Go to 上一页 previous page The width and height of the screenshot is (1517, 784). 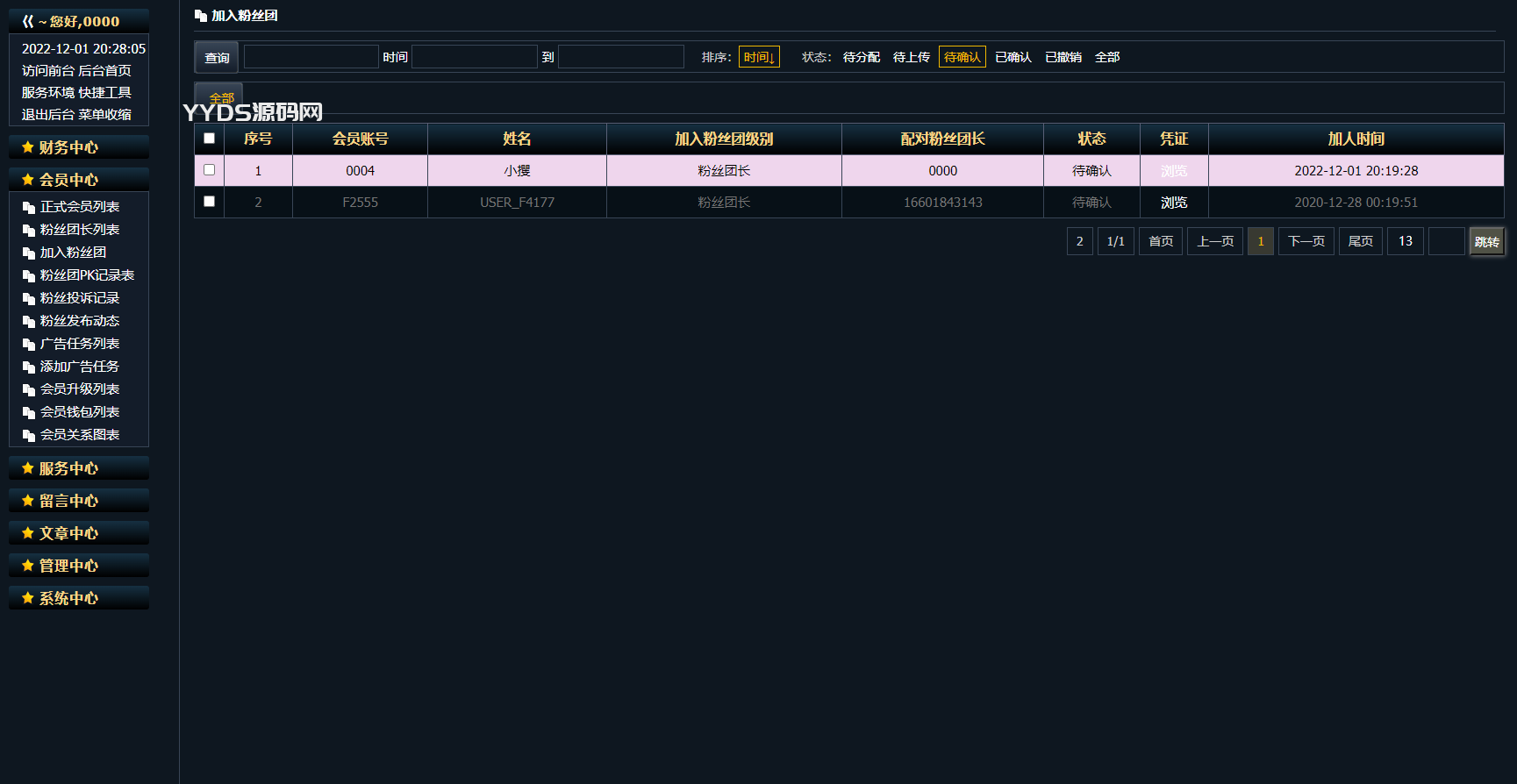coord(1215,241)
